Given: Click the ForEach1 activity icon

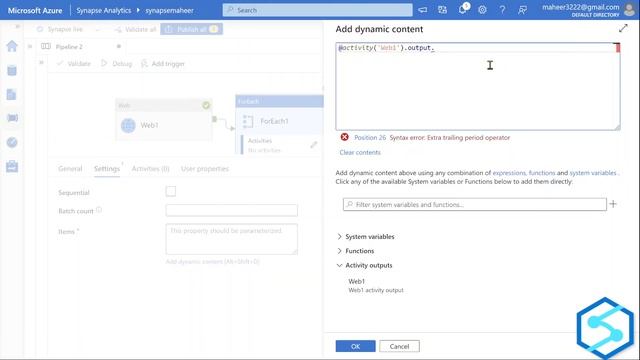Looking at the screenshot, I should [x=248, y=121].
